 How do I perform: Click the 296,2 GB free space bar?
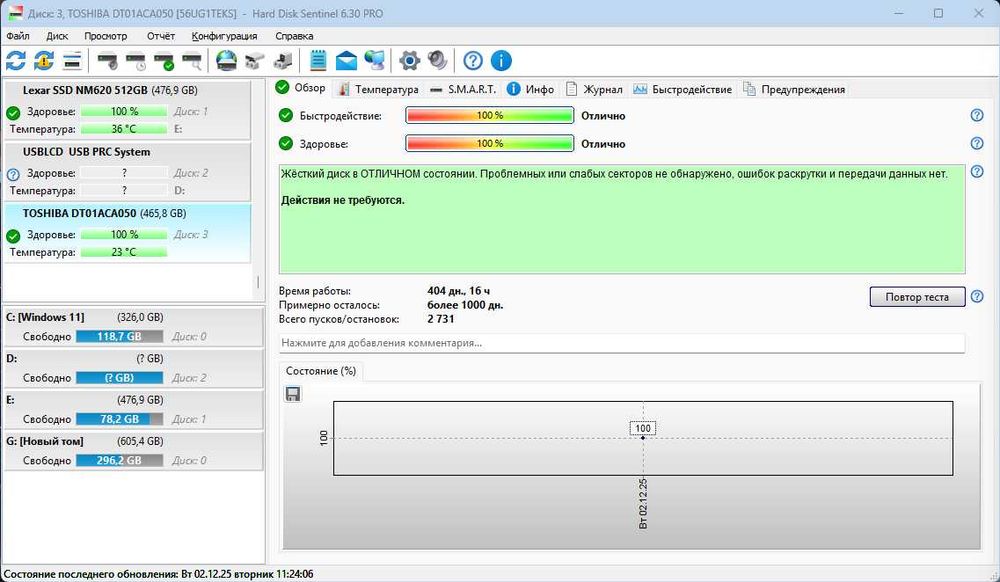(x=119, y=460)
